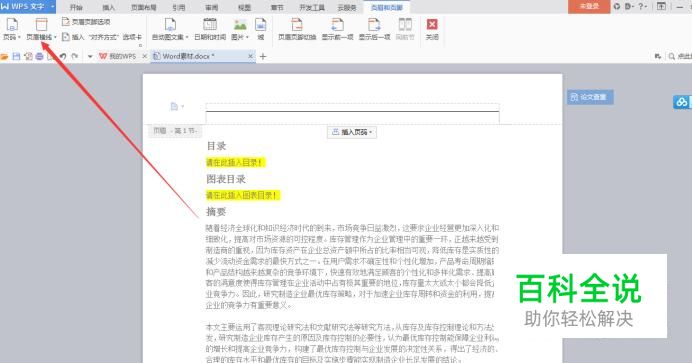Click inside the header editing area

[352, 114]
